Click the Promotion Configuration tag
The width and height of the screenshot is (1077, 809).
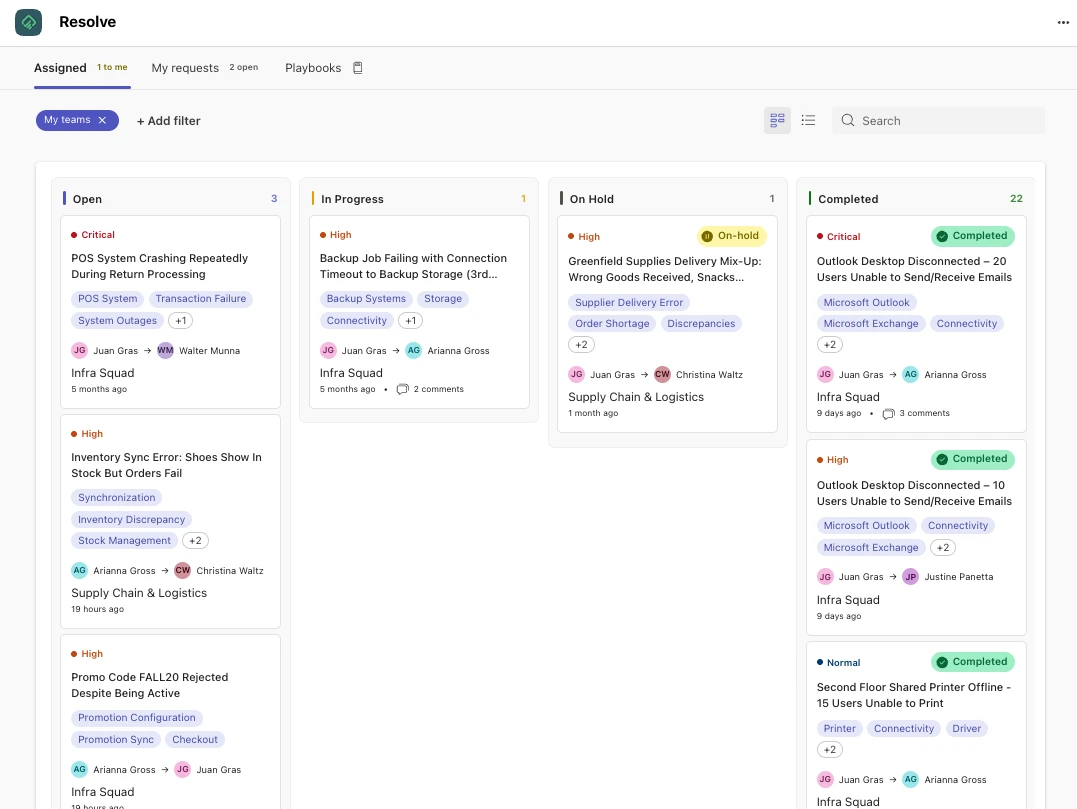(x=137, y=718)
